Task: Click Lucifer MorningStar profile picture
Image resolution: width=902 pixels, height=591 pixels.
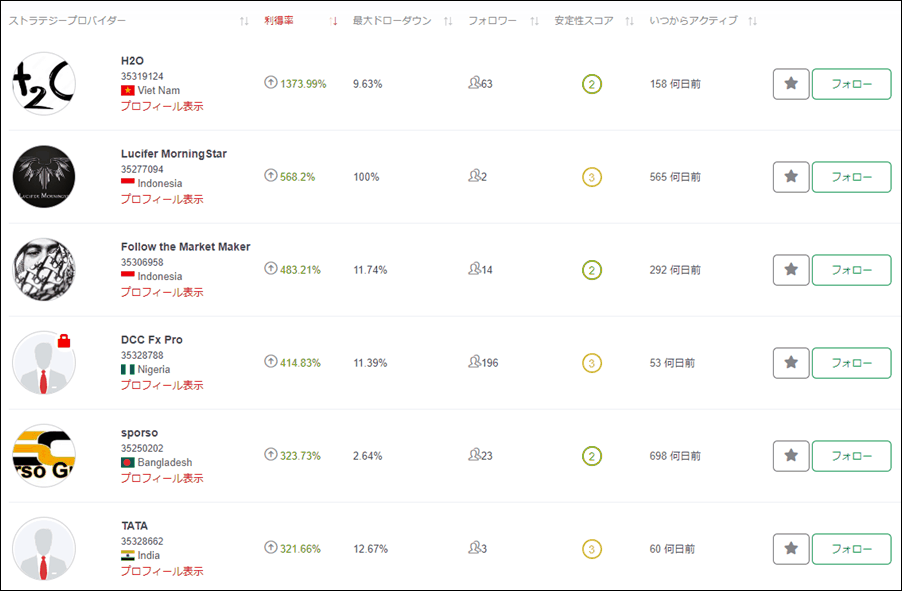Action: pyautogui.click(x=44, y=177)
